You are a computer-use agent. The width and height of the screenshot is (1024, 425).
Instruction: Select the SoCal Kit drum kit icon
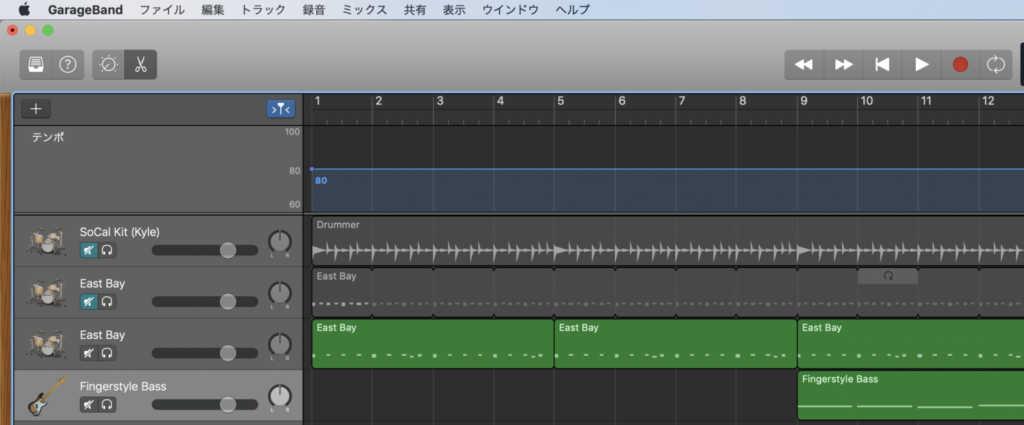tap(46, 241)
